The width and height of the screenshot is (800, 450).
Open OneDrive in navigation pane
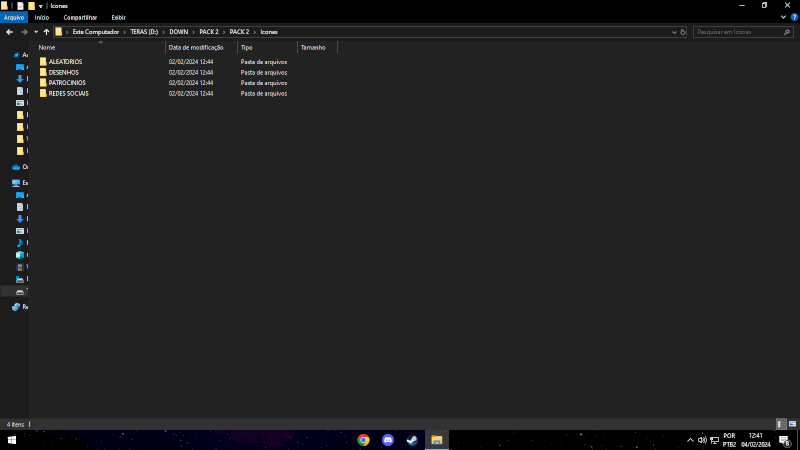pyautogui.click(x=16, y=167)
